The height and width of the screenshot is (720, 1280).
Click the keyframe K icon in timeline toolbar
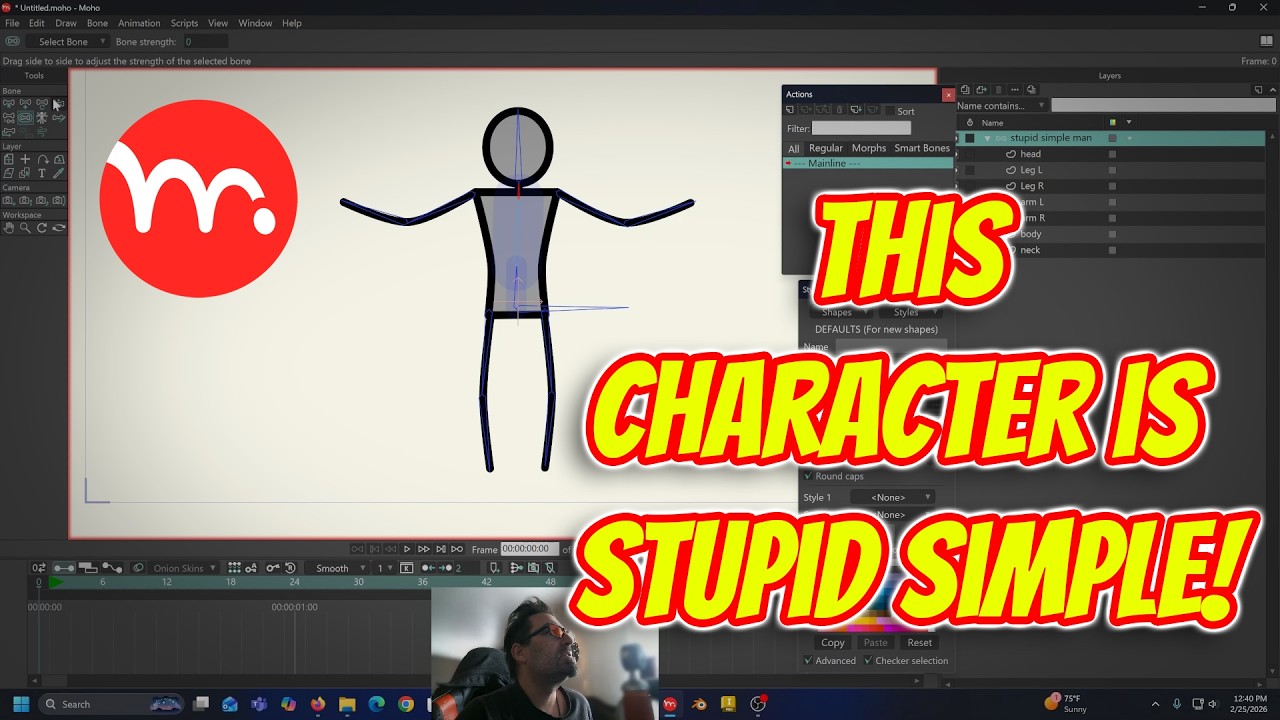point(406,568)
